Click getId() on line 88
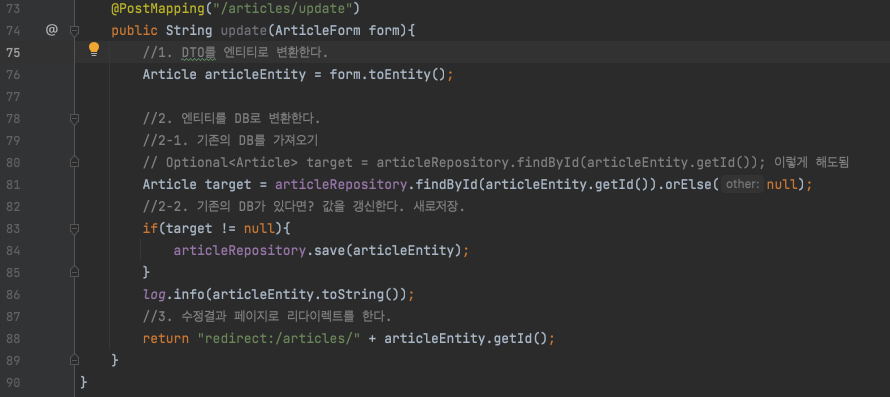The image size is (890, 397). pyautogui.click(x=519, y=339)
